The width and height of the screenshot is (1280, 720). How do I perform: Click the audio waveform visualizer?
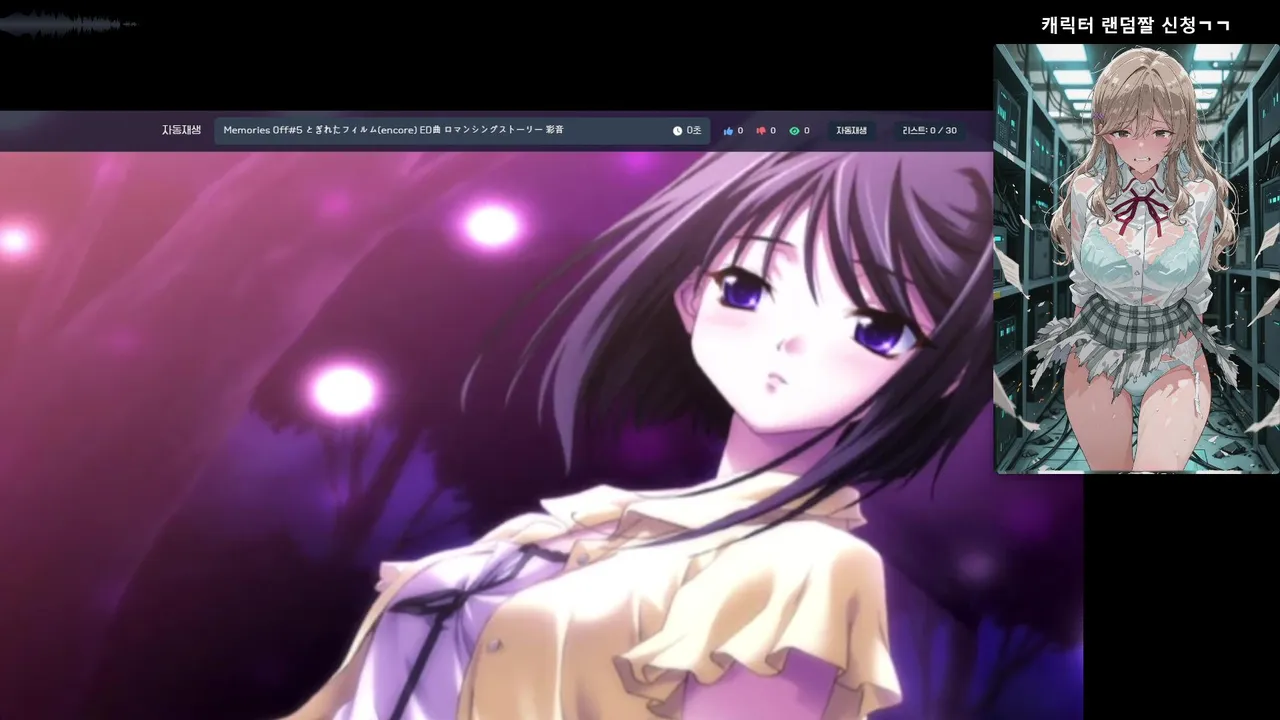click(x=68, y=24)
